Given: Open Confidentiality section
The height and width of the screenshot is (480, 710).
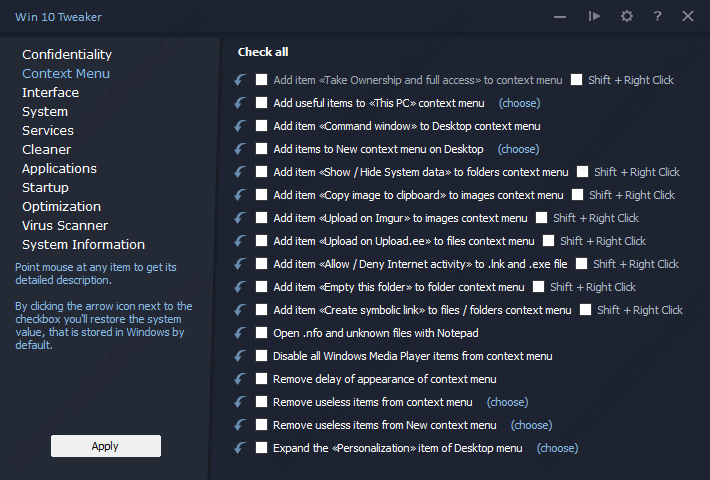Looking at the screenshot, I should tap(67, 55).
